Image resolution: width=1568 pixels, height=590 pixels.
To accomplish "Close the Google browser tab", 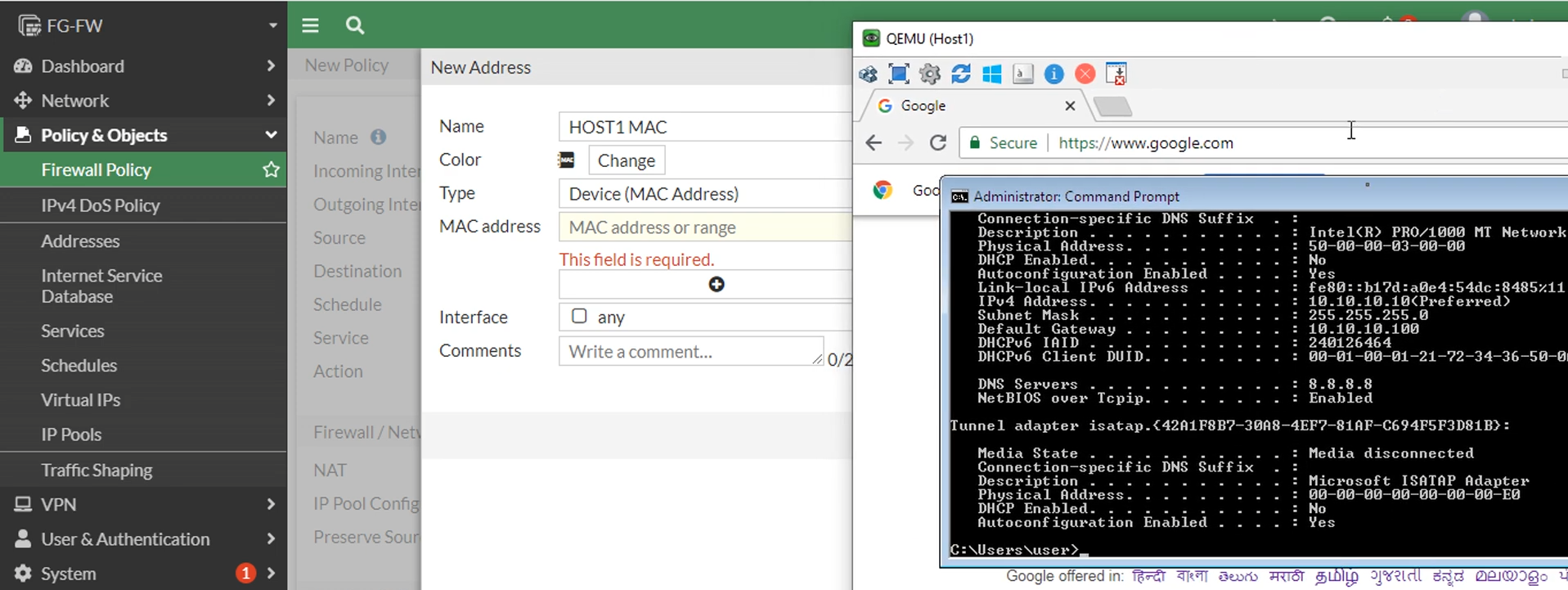I will (1070, 106).
